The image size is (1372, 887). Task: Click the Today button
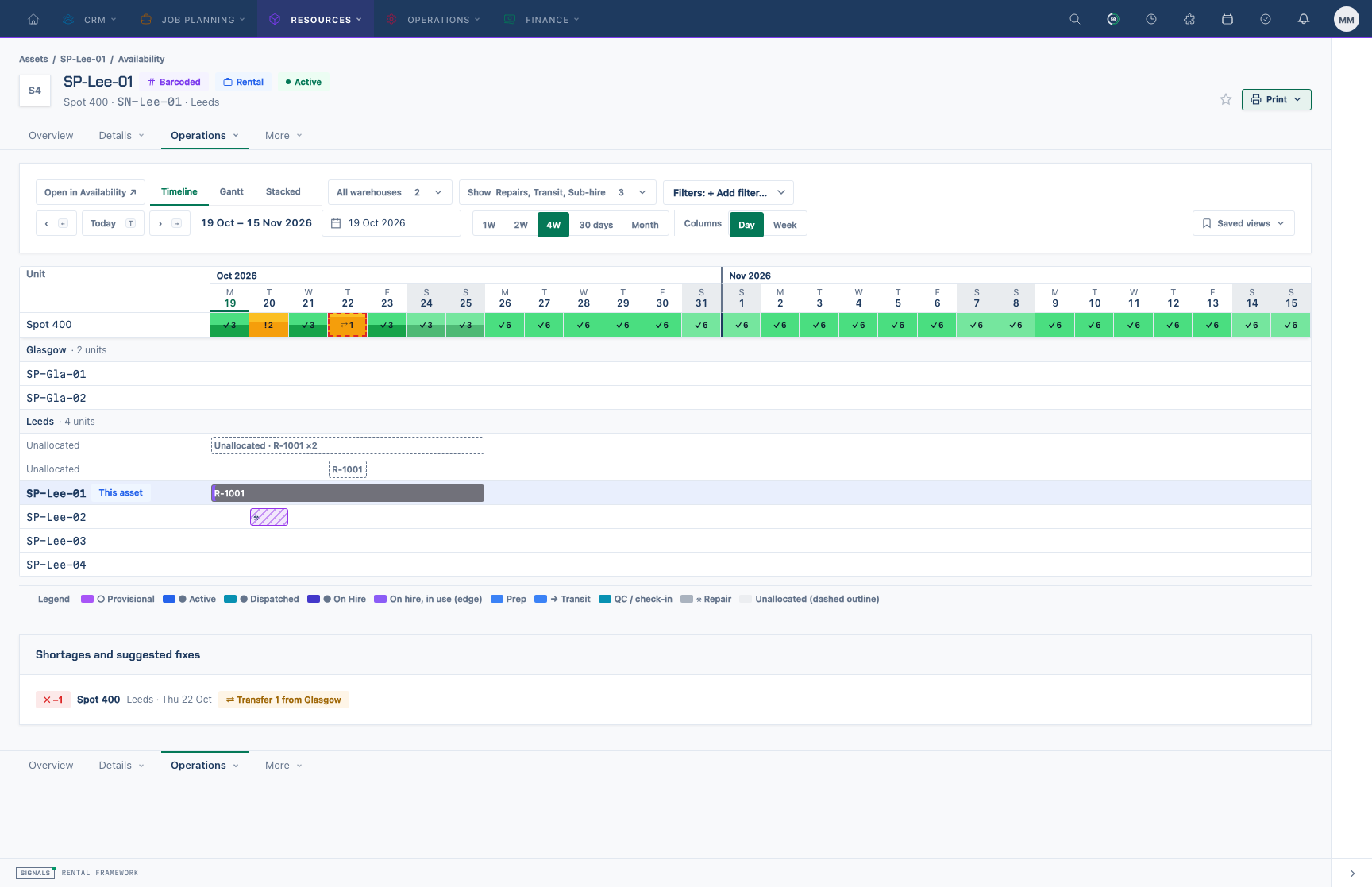coord(113,223)
